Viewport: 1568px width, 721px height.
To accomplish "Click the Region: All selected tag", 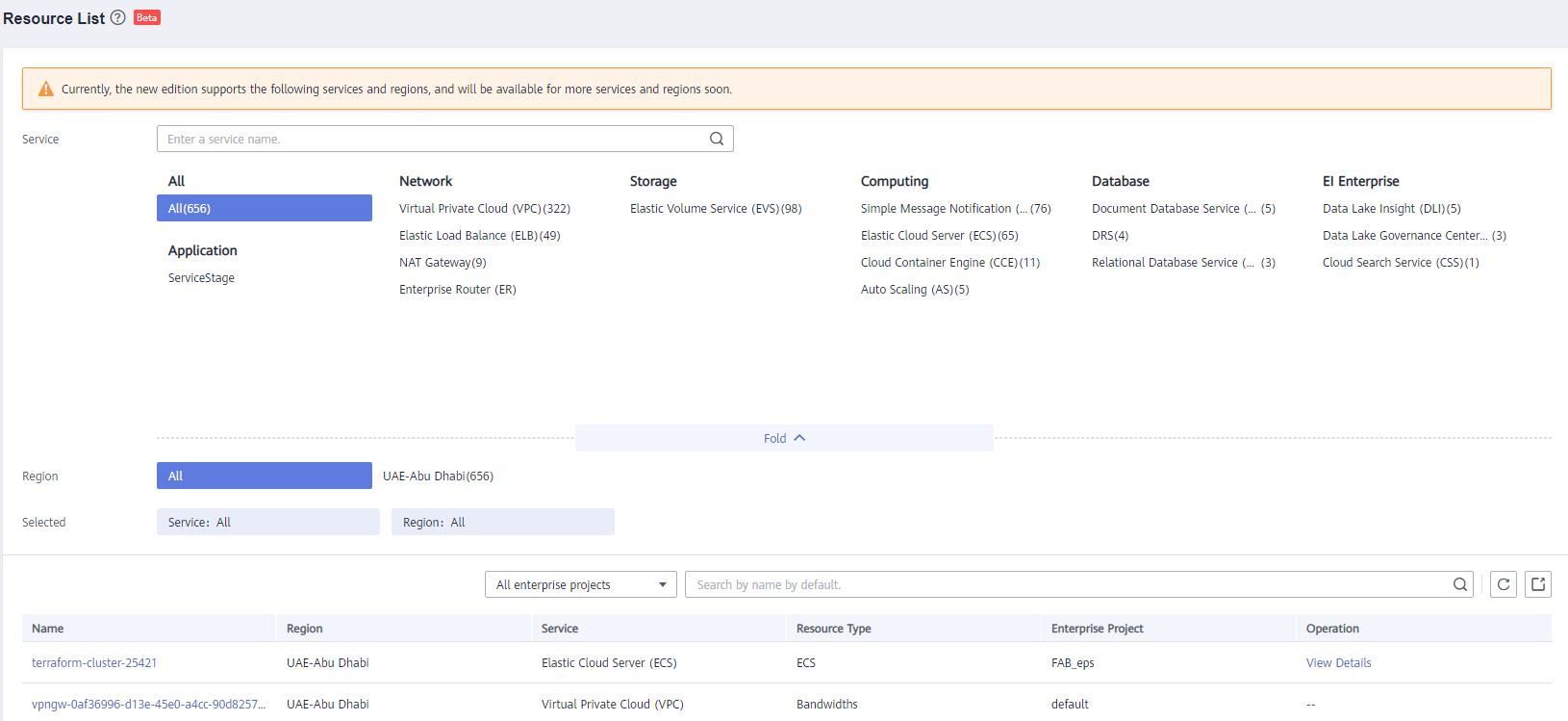I will [x=501, y=522].
